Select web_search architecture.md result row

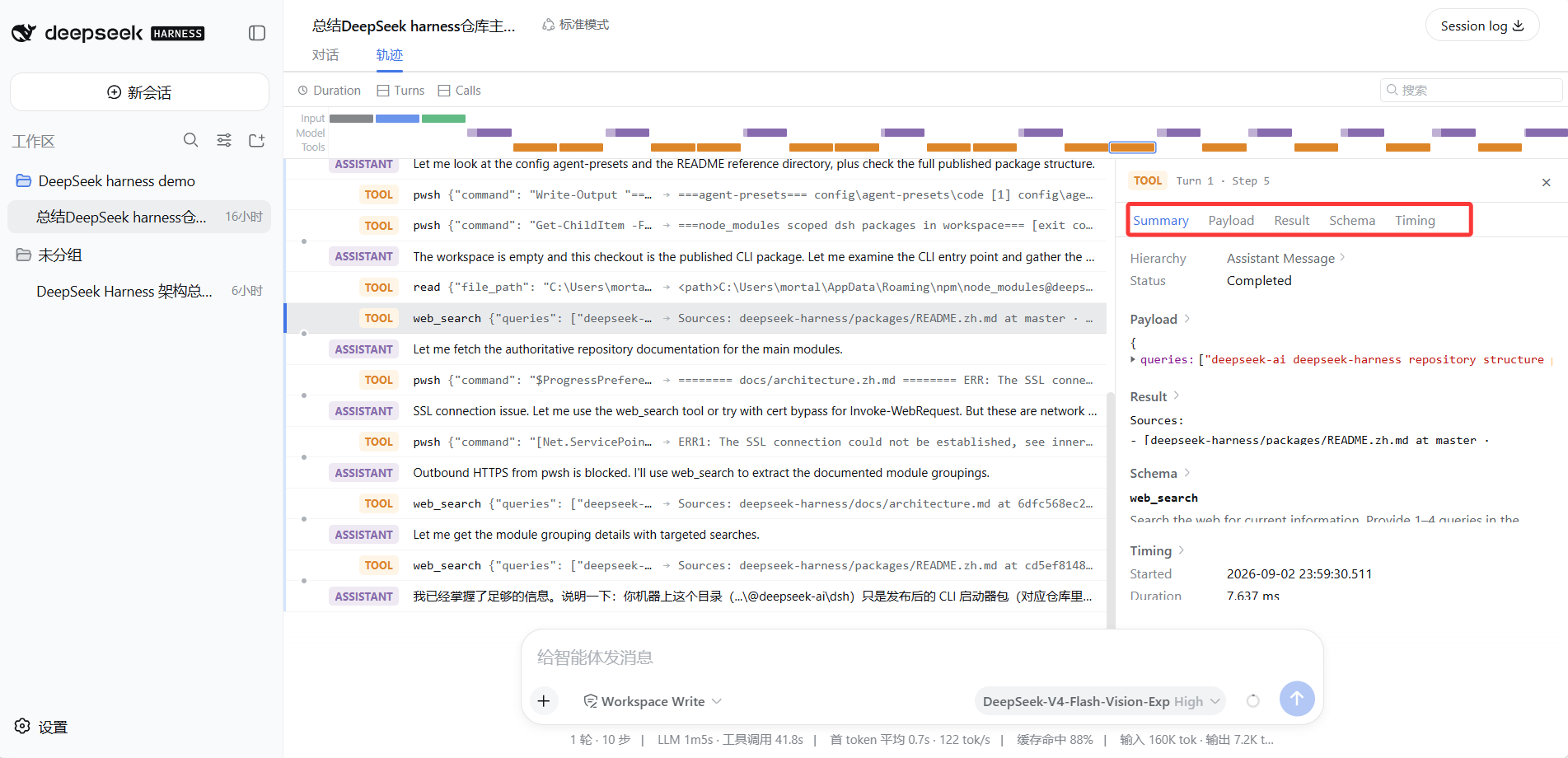[695, 503]
